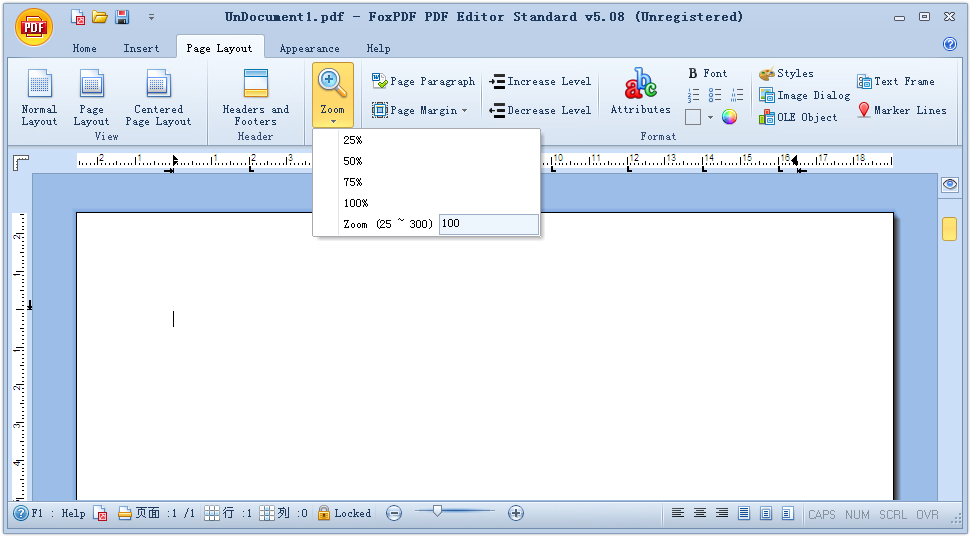The image size is (971, 537).
Task: Zoom in with the plus button
Action: pos(516,513)
